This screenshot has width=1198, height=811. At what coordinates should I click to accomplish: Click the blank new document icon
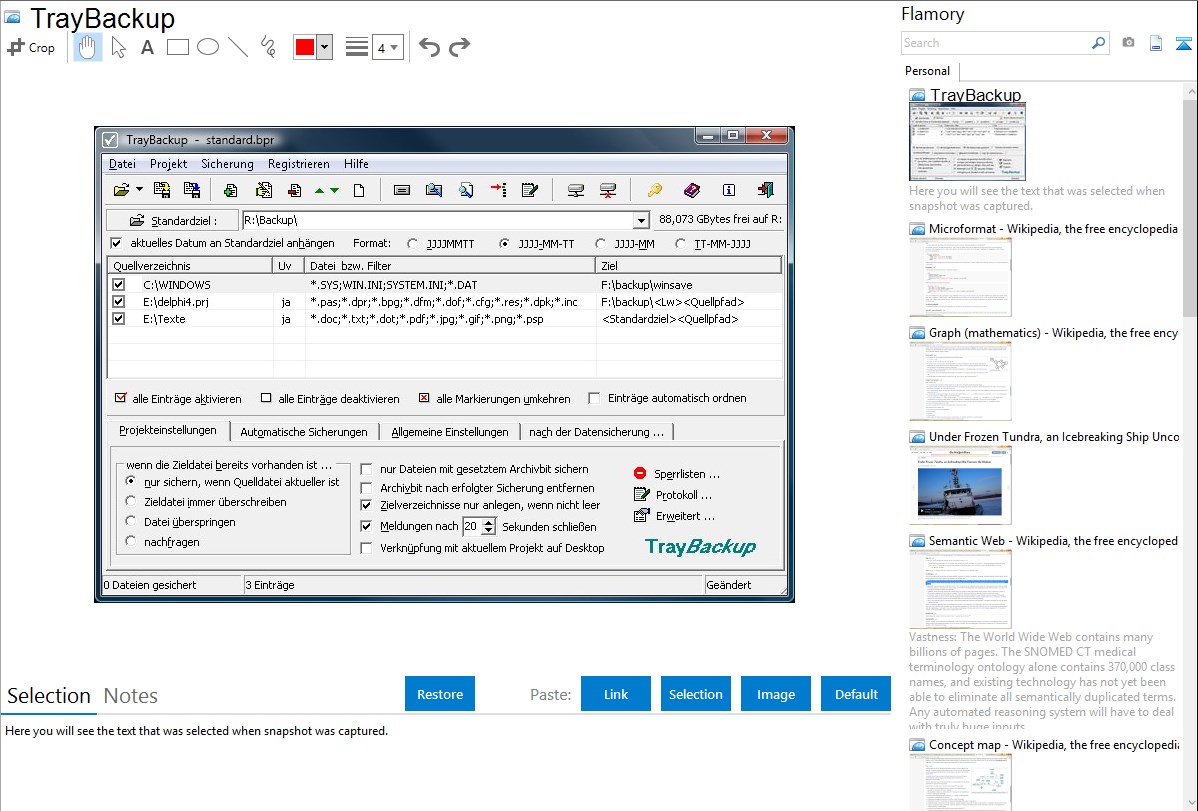pos(359,190)
